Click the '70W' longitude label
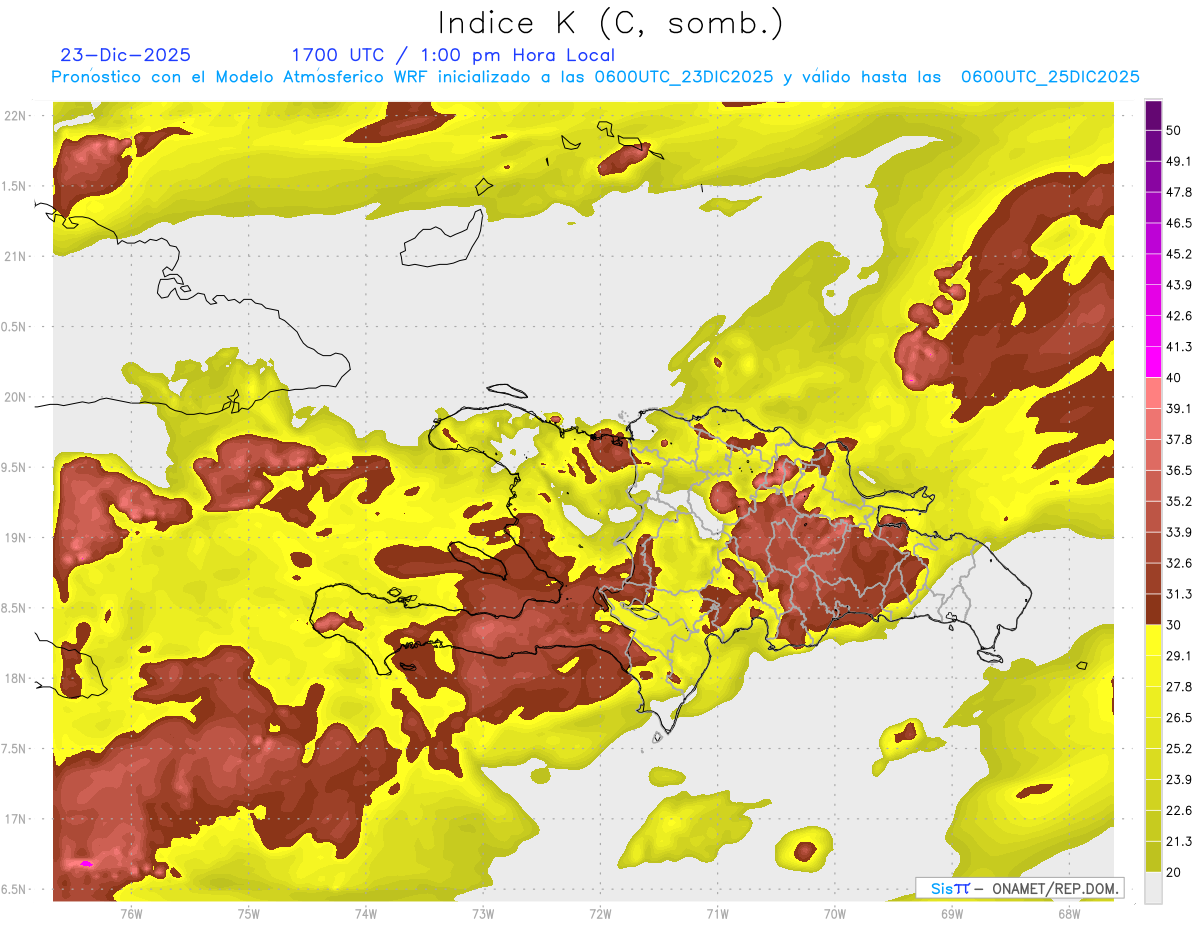 pyautogui.click(x=835, y=913)
